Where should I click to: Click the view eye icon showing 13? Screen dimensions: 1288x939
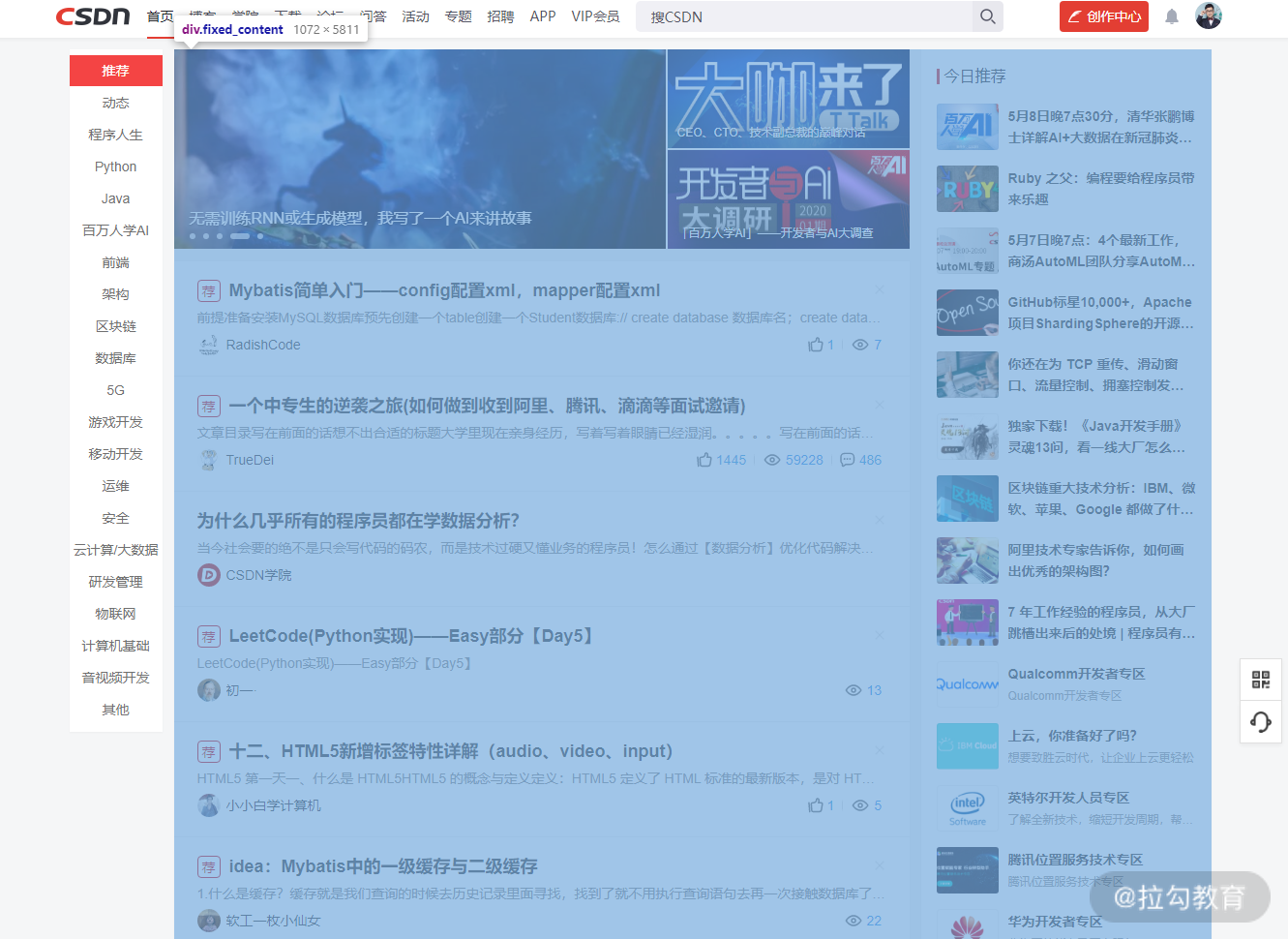854,690
